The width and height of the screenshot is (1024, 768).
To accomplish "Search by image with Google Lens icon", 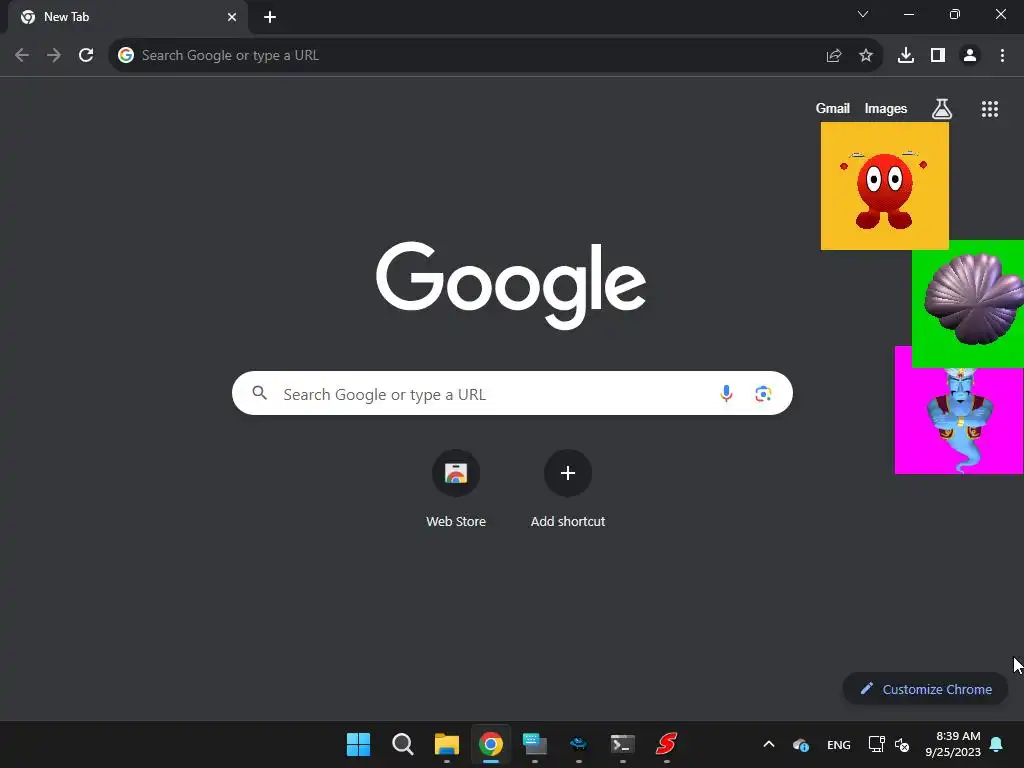I will coord(763,394).
